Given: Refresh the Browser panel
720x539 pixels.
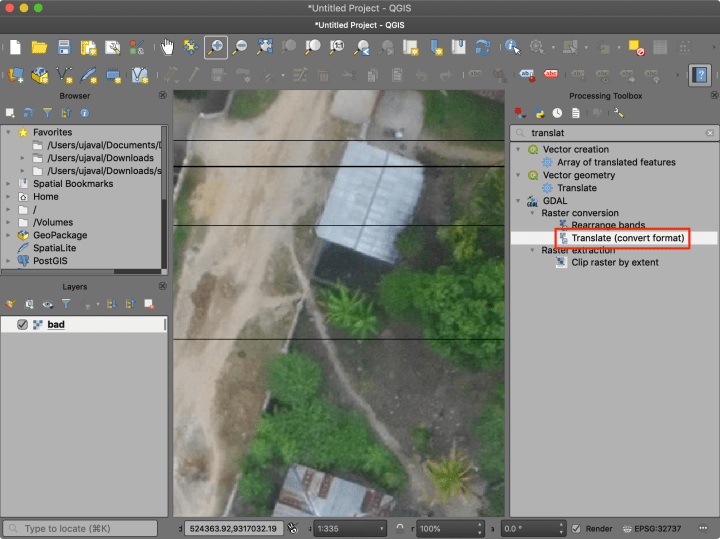Looking at the screenshot, I should point(28,113).
